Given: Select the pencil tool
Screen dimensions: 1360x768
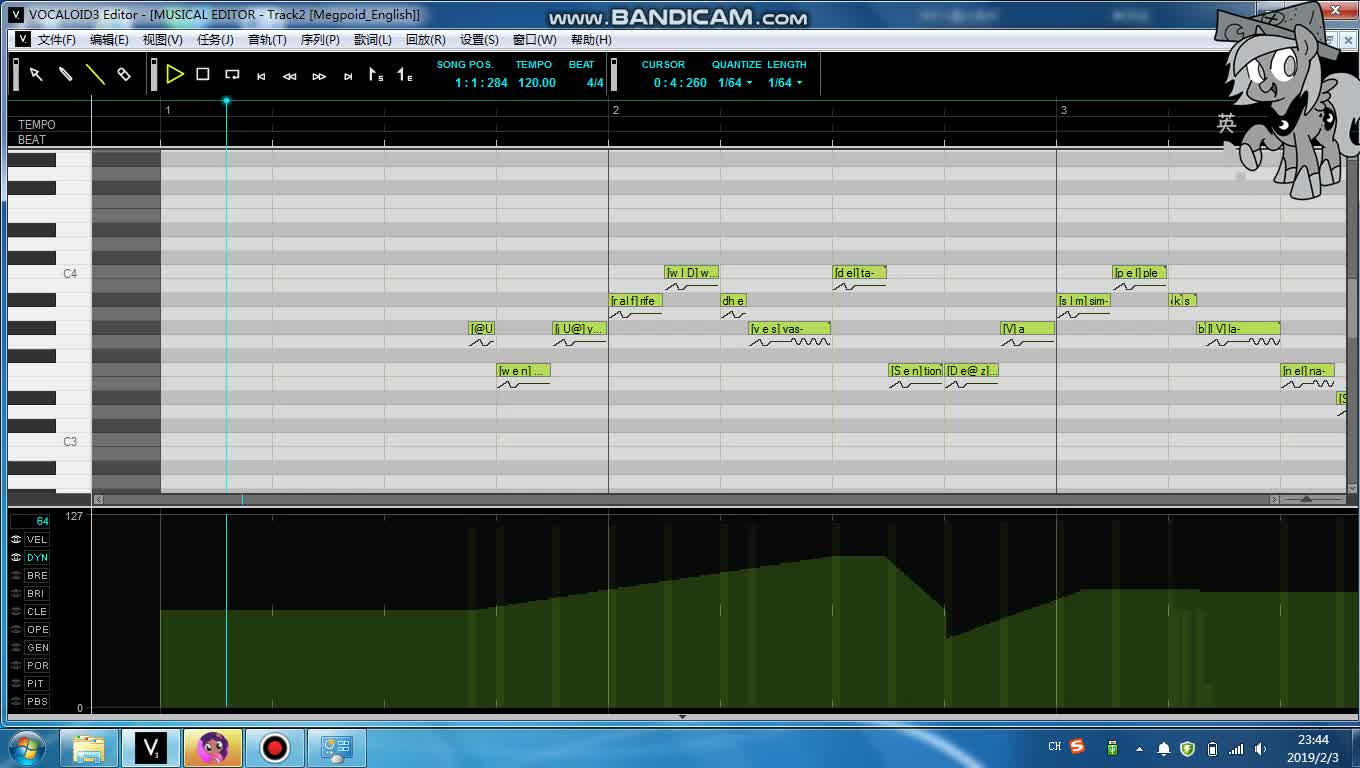Looking at the screenshot, I should pyautogui.click(x=65, y=75).
